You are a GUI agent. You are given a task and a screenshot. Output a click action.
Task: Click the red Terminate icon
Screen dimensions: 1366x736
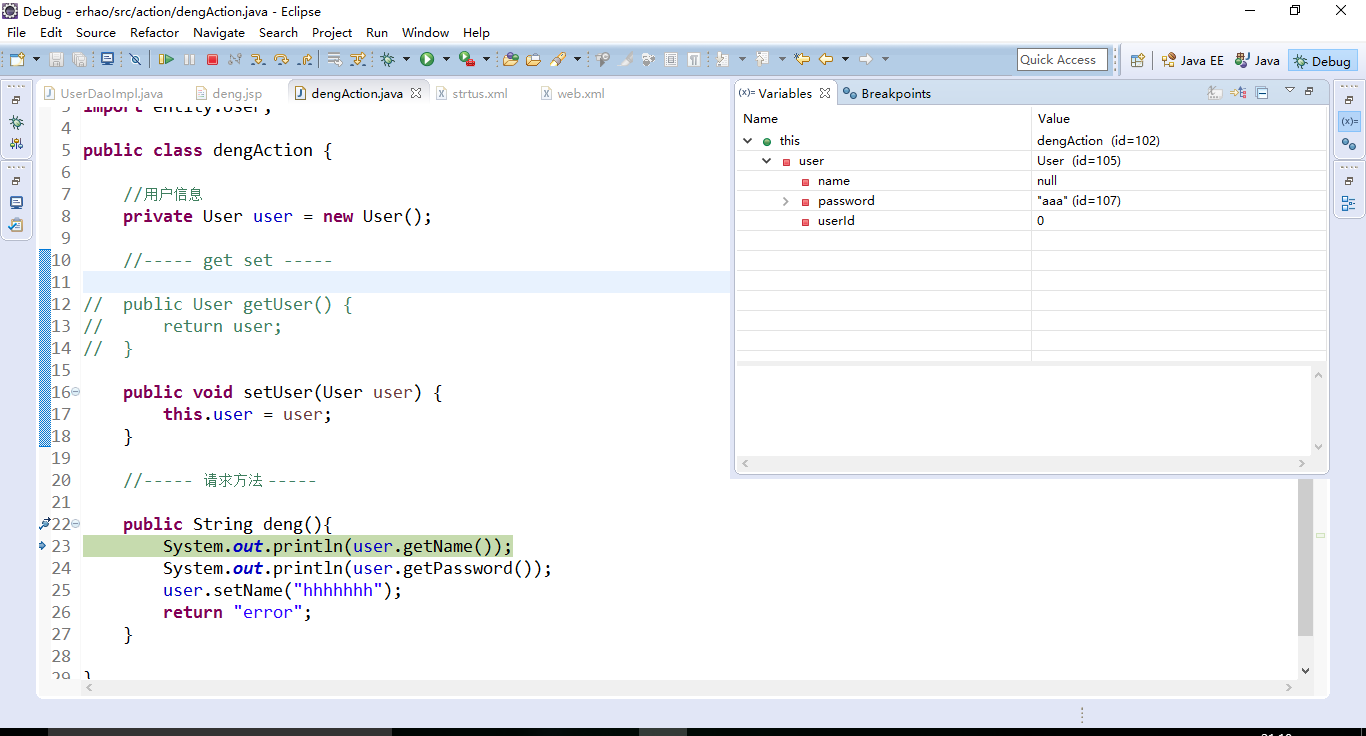(212, 60)
